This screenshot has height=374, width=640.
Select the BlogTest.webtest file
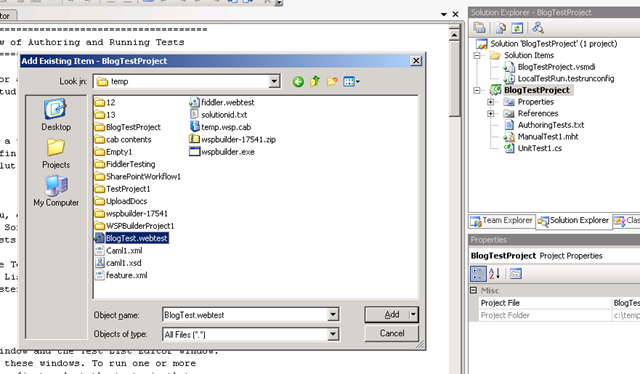(x=131, y=238)
